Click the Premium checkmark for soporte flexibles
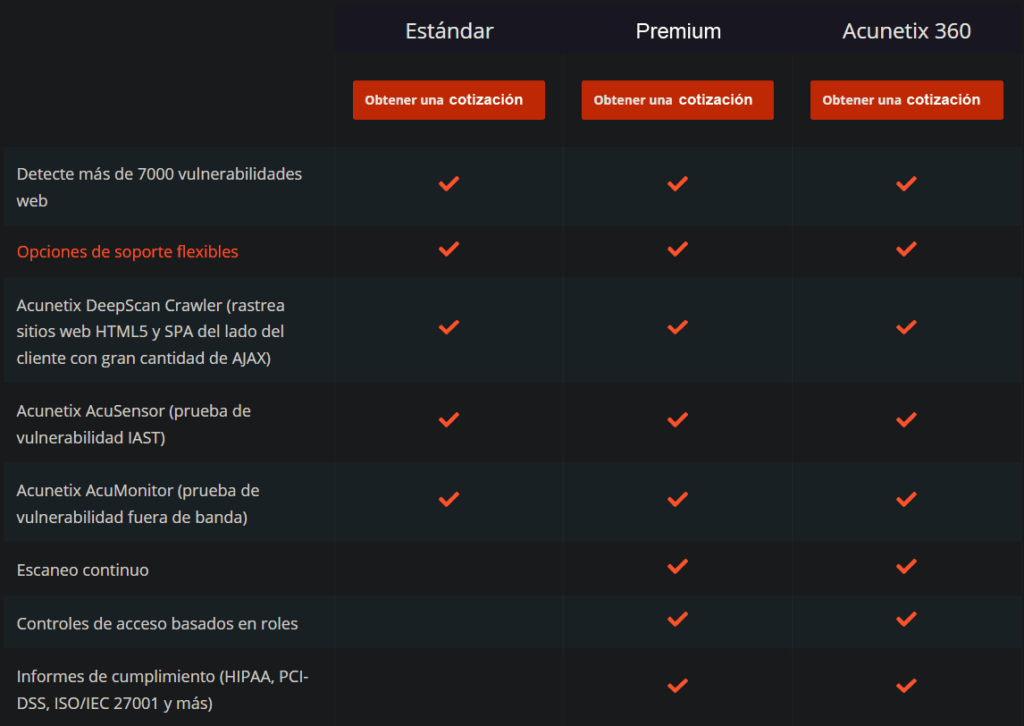This screenshot has height=726, width=1024. coord(678,249)
